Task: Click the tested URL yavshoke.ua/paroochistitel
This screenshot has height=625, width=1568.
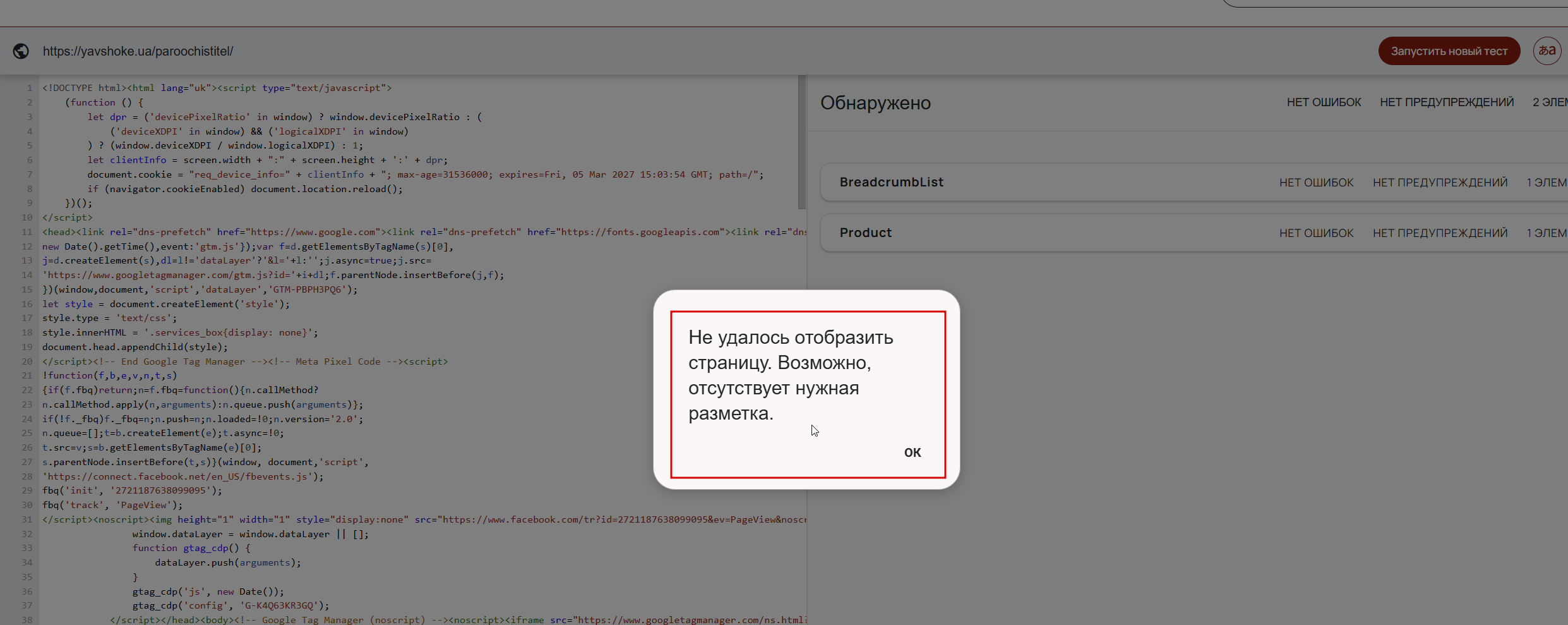Action: (x=138, y=51)
